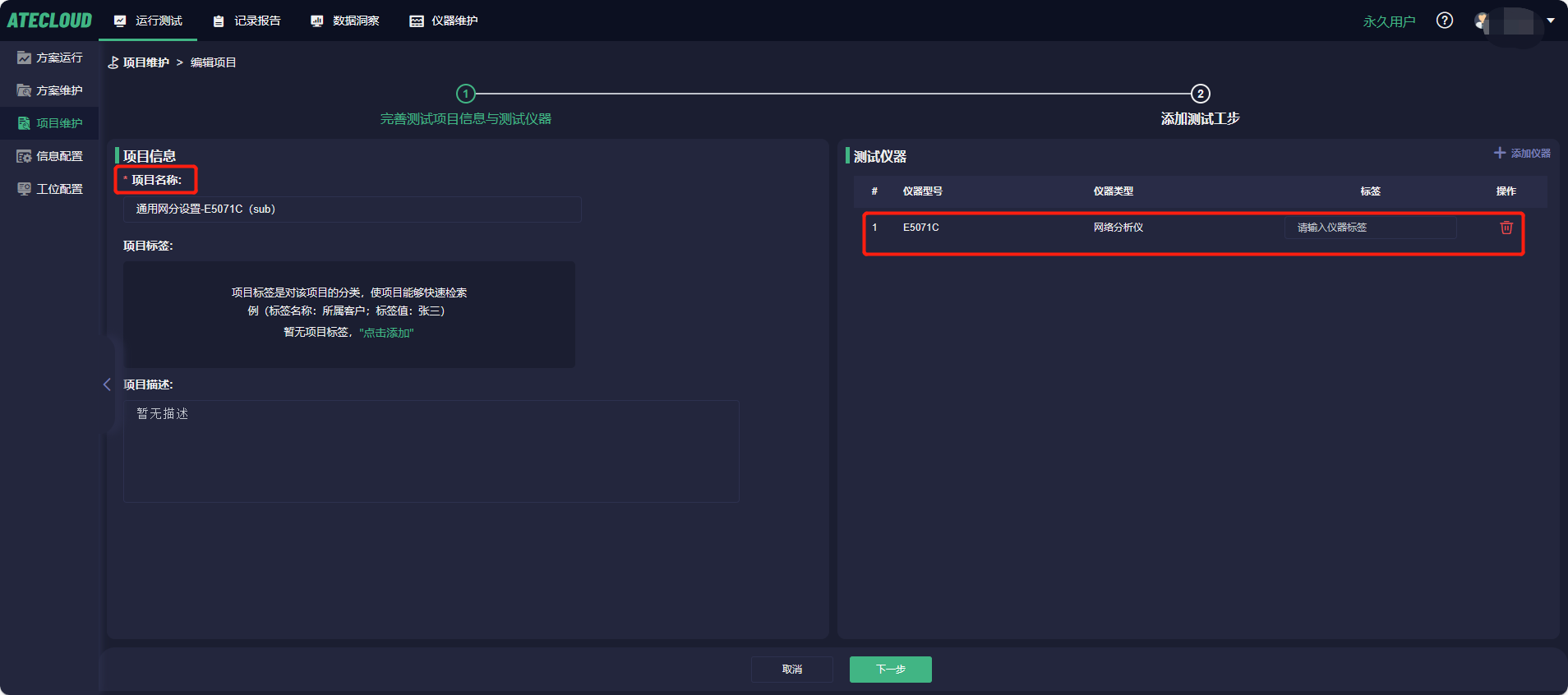Open the 记录报告 tab
Image resolution: width=1568 pixels, height=695 pixels.
(247, 21)
